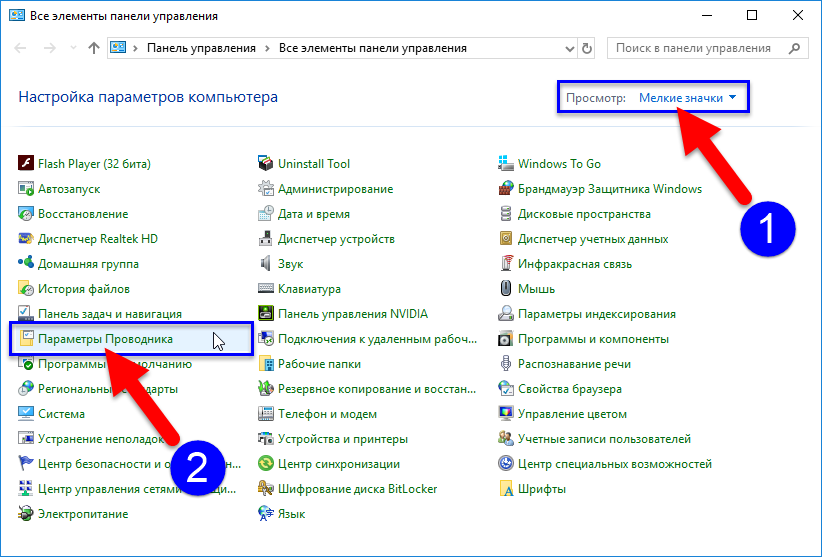Click the Панель управления breadcrumb

(x=201, y=48)
